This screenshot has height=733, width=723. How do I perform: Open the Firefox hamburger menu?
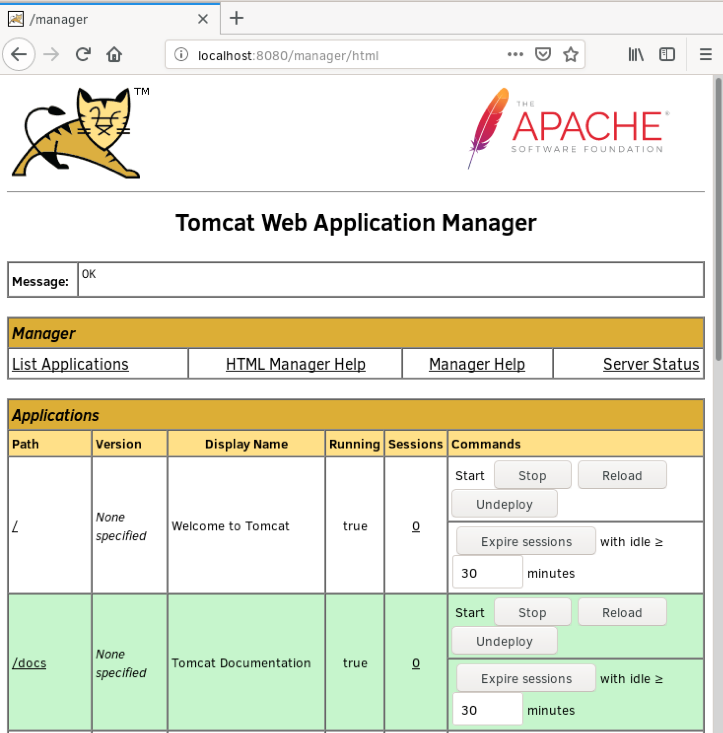[706, 54]
